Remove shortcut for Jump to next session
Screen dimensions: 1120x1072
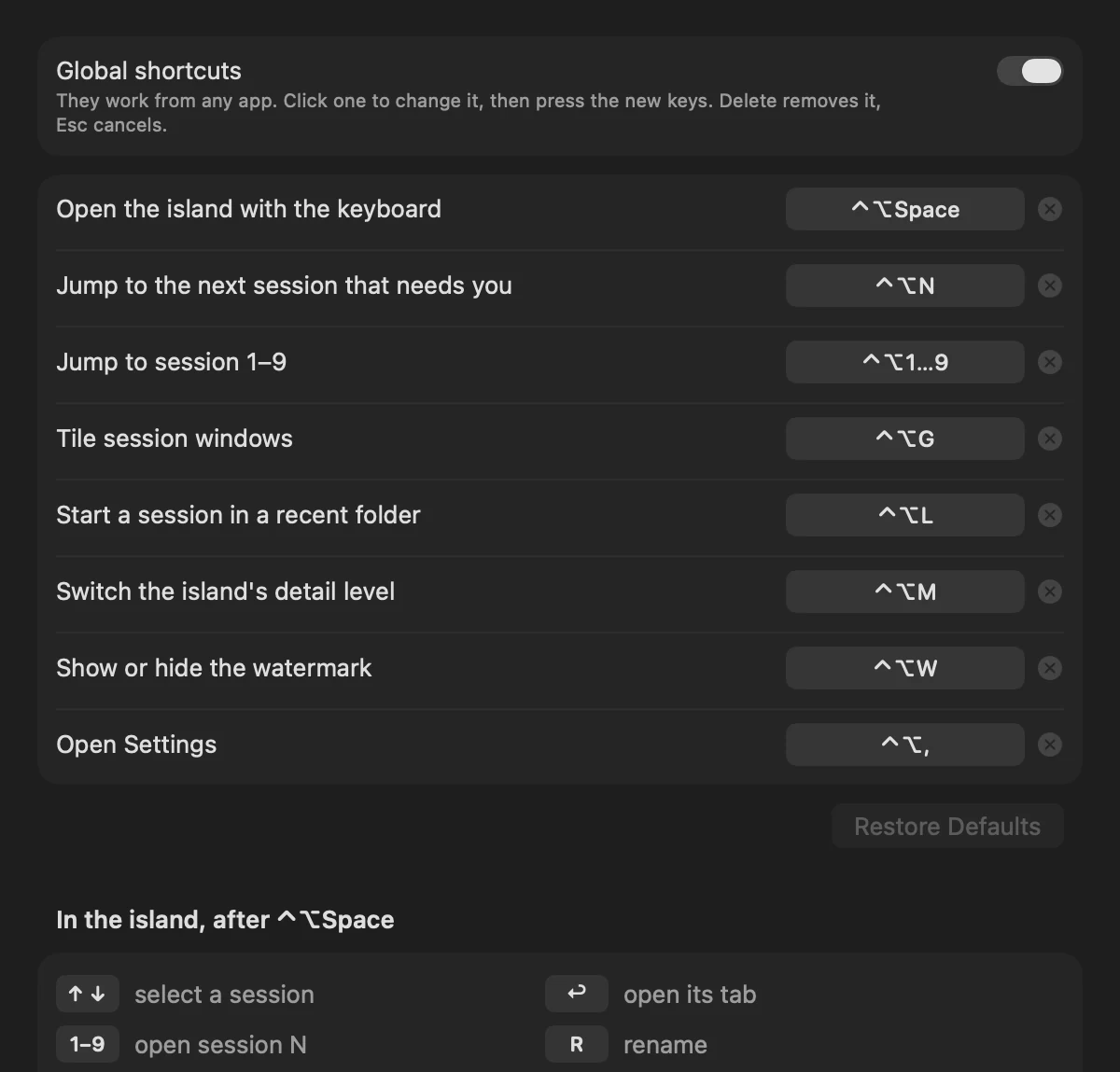coord(1050,285)
